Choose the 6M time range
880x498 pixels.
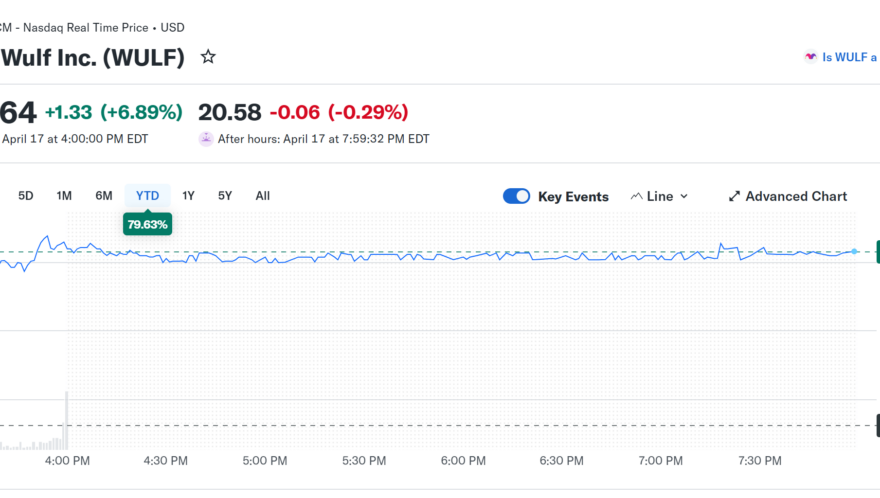pos(104,196)
